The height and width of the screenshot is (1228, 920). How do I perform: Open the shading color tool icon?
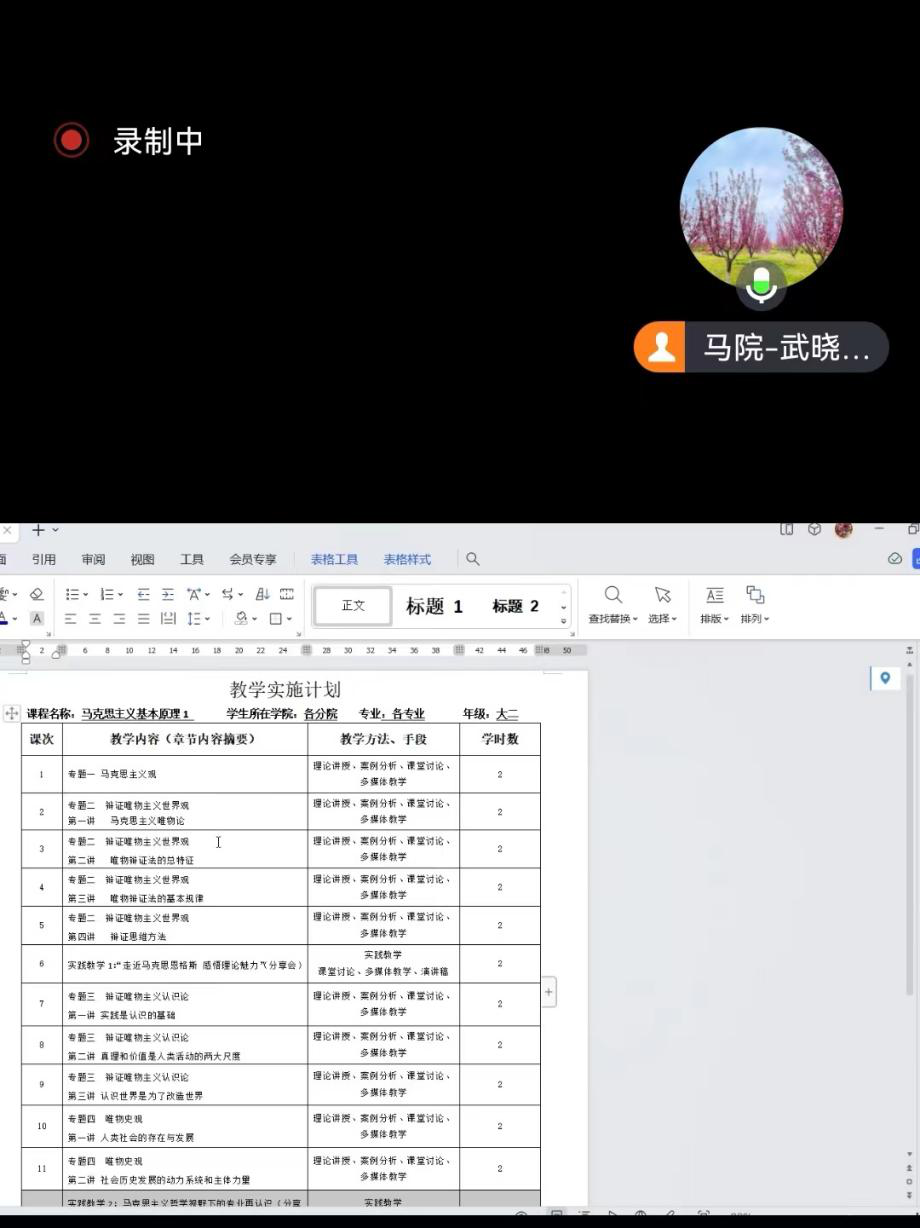[240, 618]
